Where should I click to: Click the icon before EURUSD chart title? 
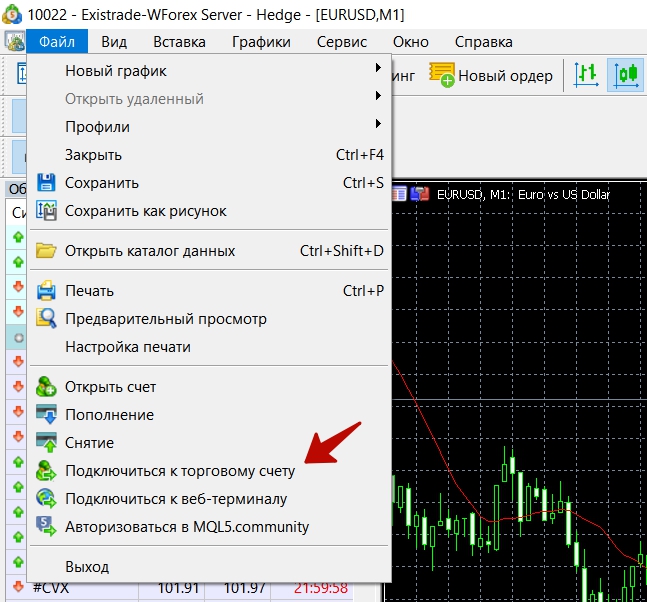tap(420, 194)
